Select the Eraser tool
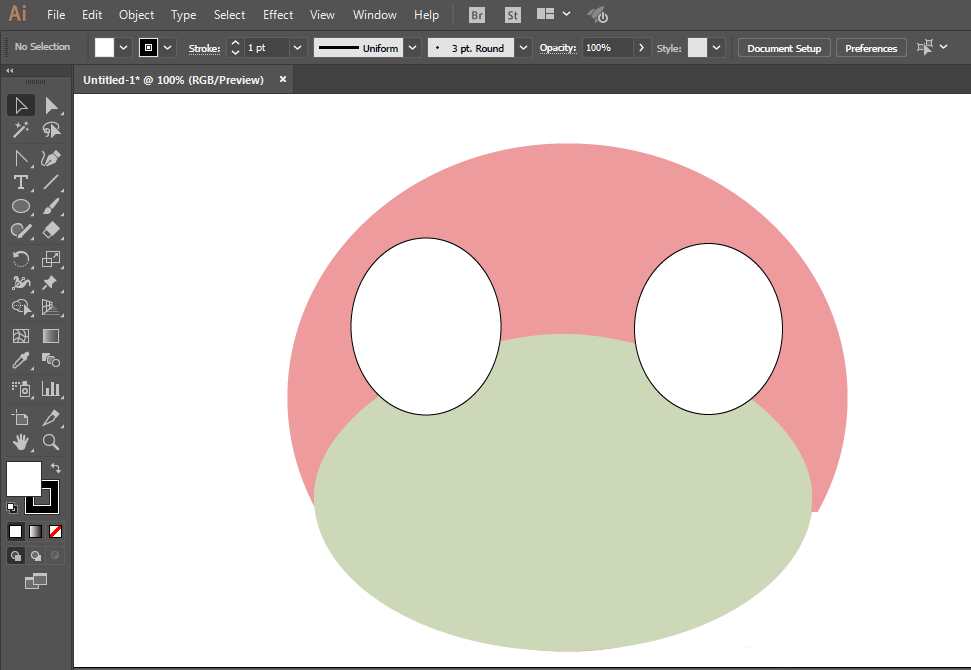 click(x=51, y=231)
